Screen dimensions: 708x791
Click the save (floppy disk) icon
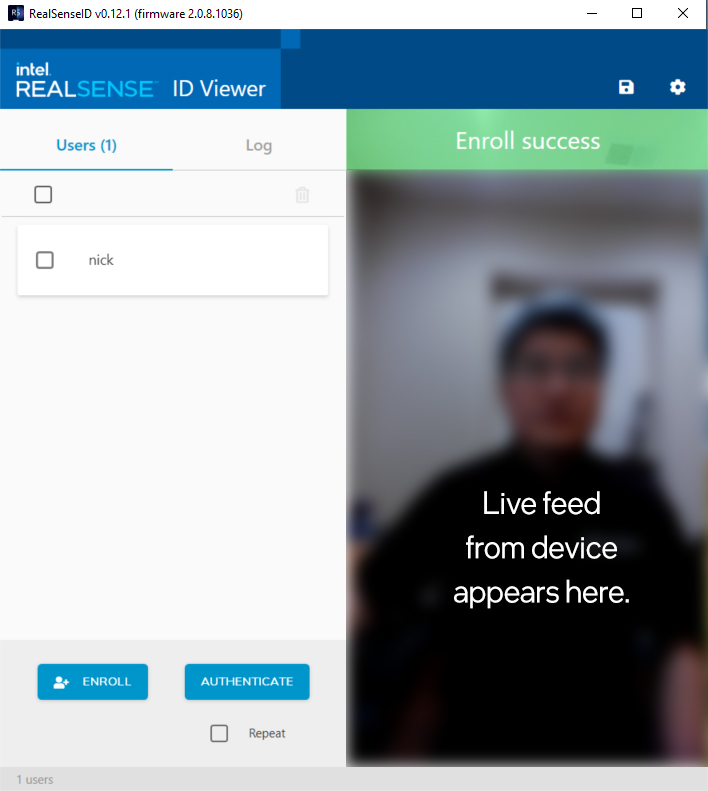[626, 87]
